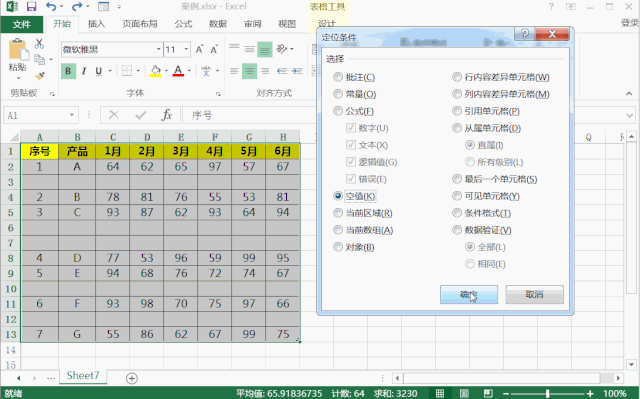Click the Insert Function fx icon

tap(167, 115)
